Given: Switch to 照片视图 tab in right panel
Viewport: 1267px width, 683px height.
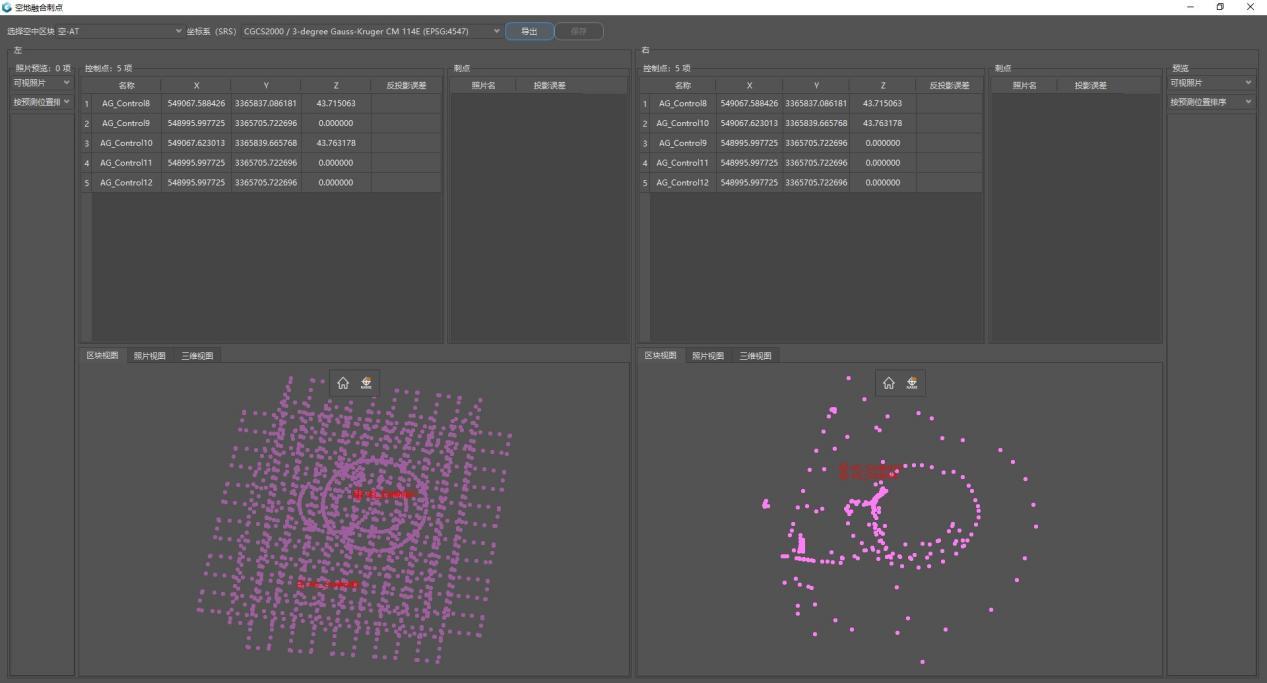Looking at the screenshot, I should tap(708, 356).
